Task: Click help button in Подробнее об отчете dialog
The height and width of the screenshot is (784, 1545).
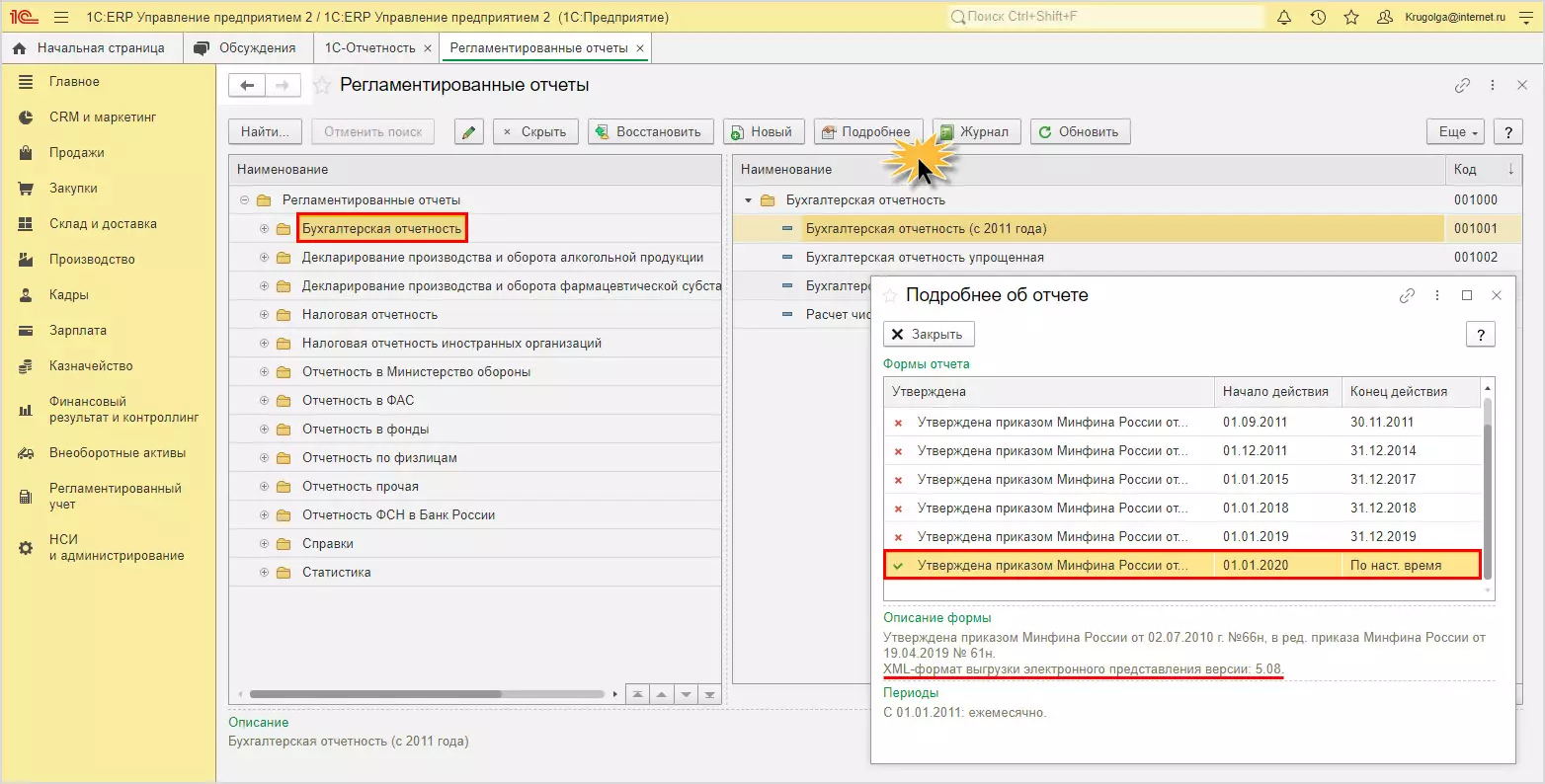Action: coord(1480,335)
